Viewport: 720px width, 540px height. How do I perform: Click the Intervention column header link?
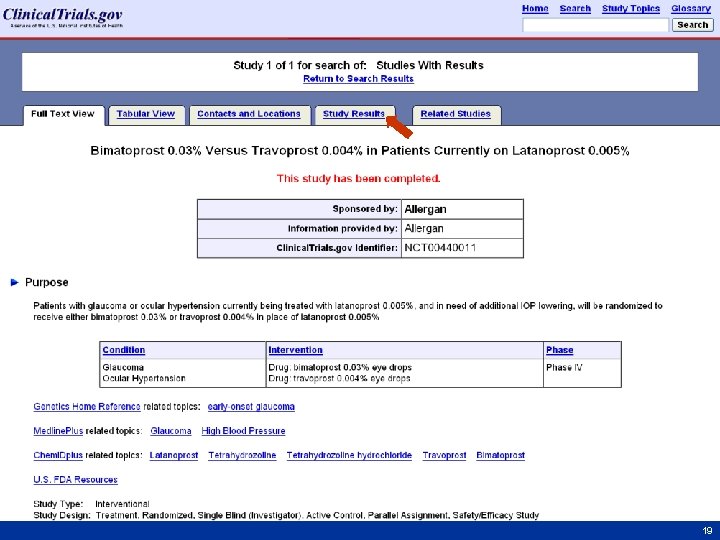point(295,350)
